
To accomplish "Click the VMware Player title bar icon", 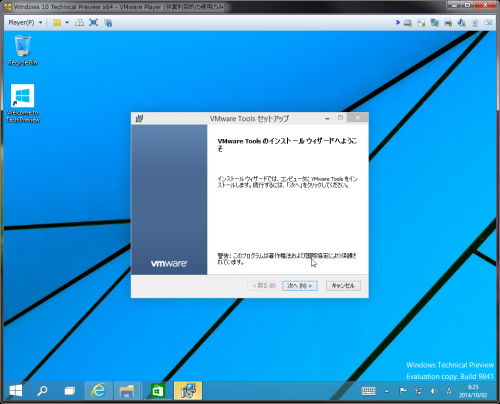I will point(7,7).
